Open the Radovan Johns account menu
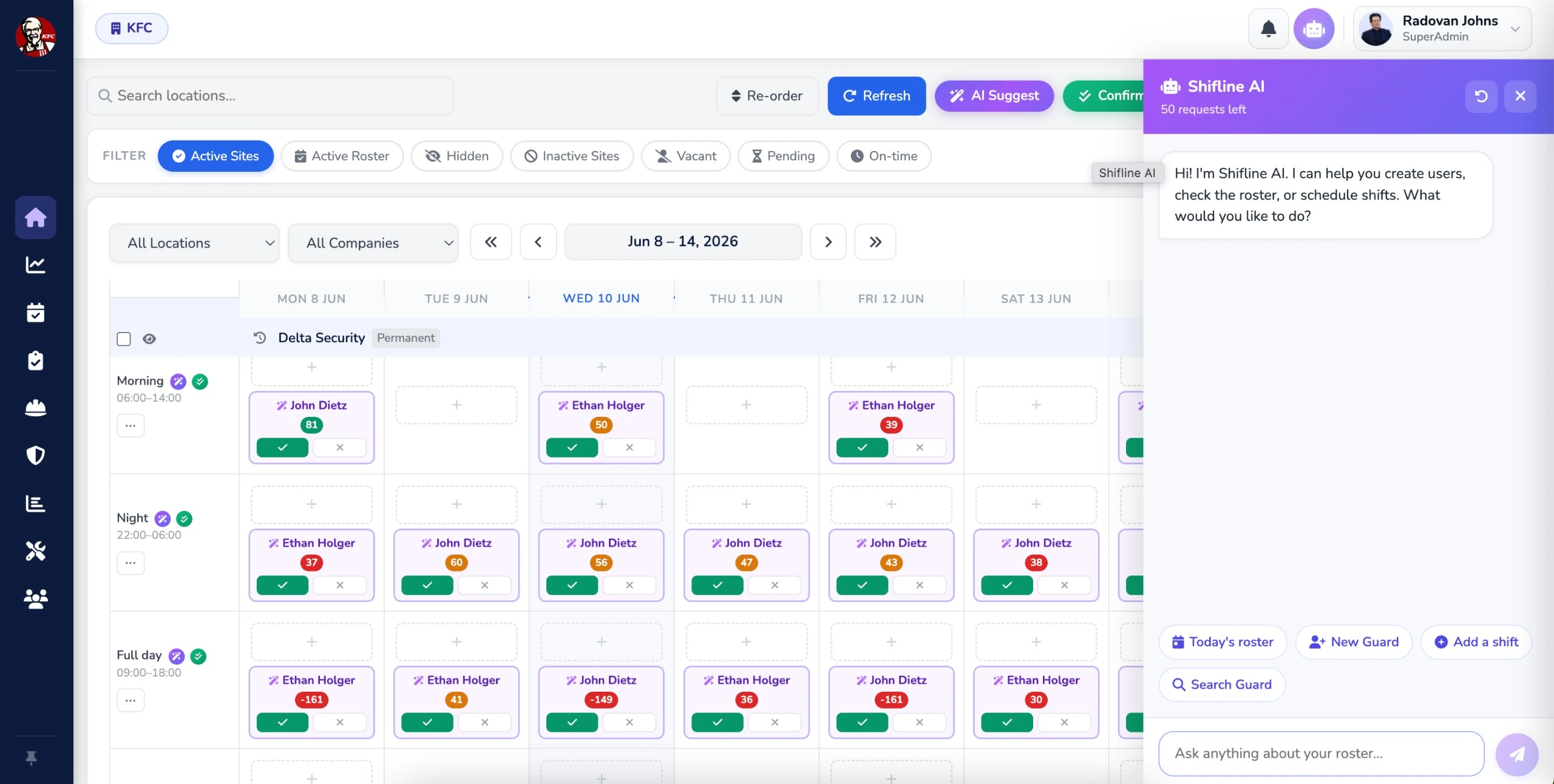Image resolution: width=1554 pixels, height=784 pixels. coord(1442,29)
